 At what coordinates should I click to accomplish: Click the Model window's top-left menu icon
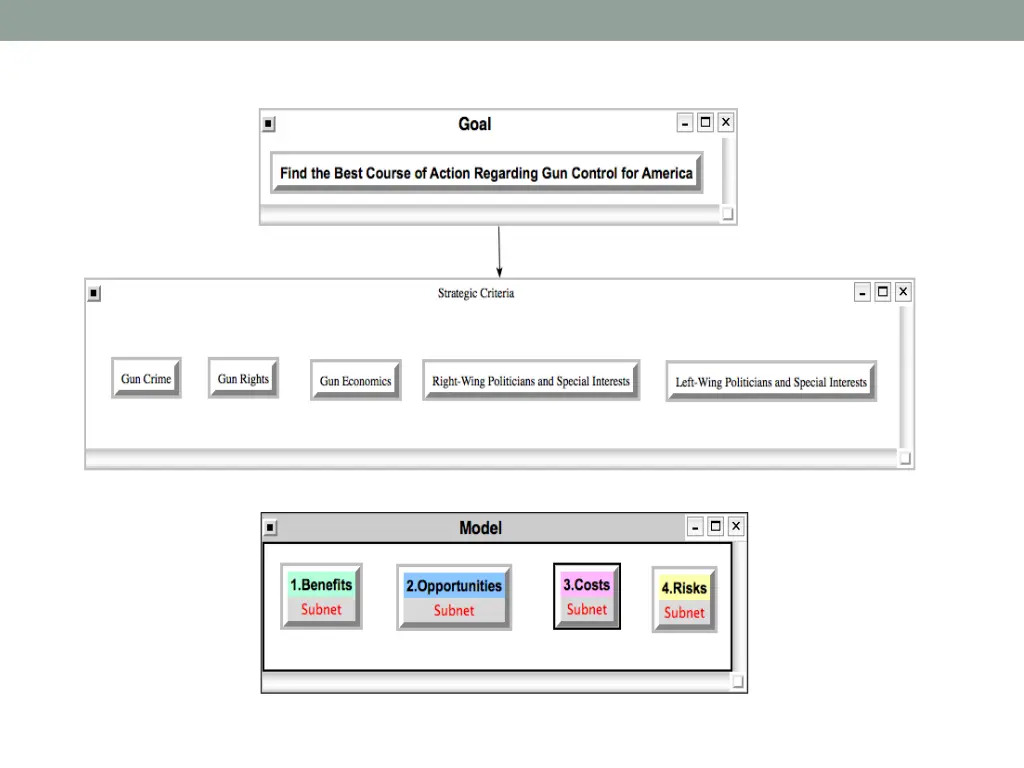point(270,528)
